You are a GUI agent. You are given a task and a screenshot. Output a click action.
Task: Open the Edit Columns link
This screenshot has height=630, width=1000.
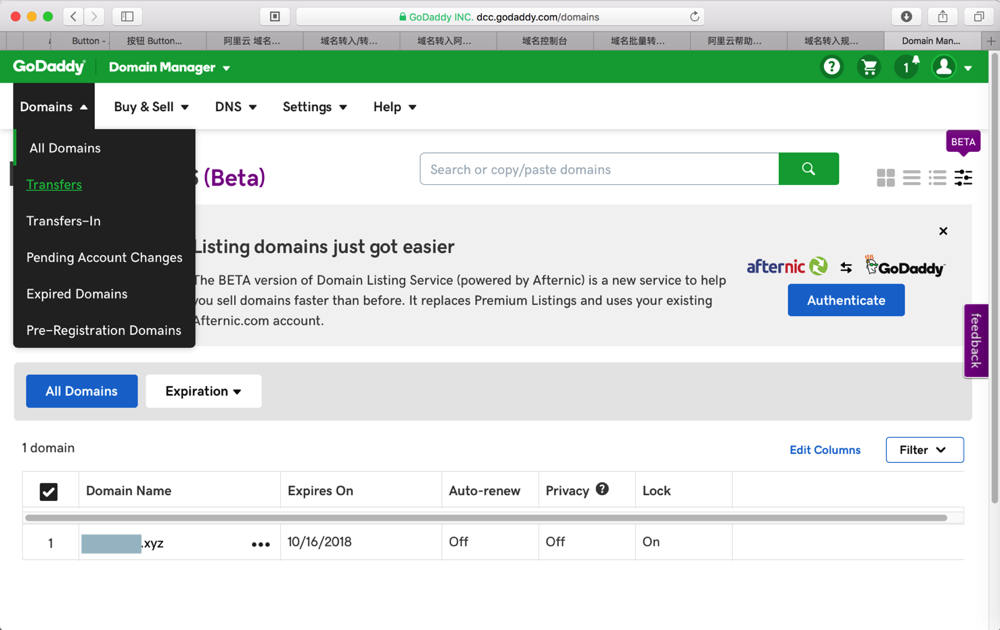point(825,450)
